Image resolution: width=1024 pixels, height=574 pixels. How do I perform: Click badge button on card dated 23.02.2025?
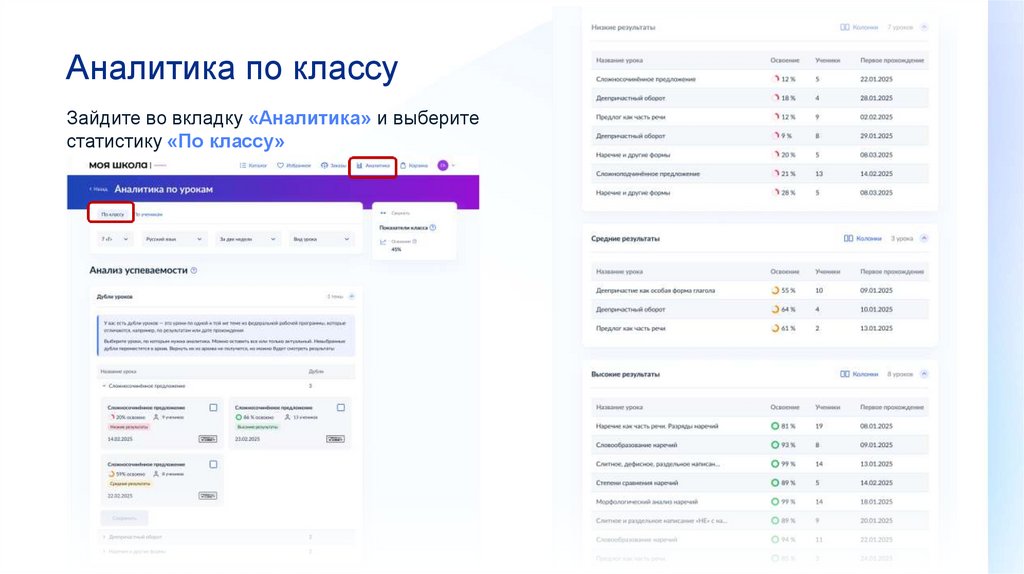(x=335, y=439)
